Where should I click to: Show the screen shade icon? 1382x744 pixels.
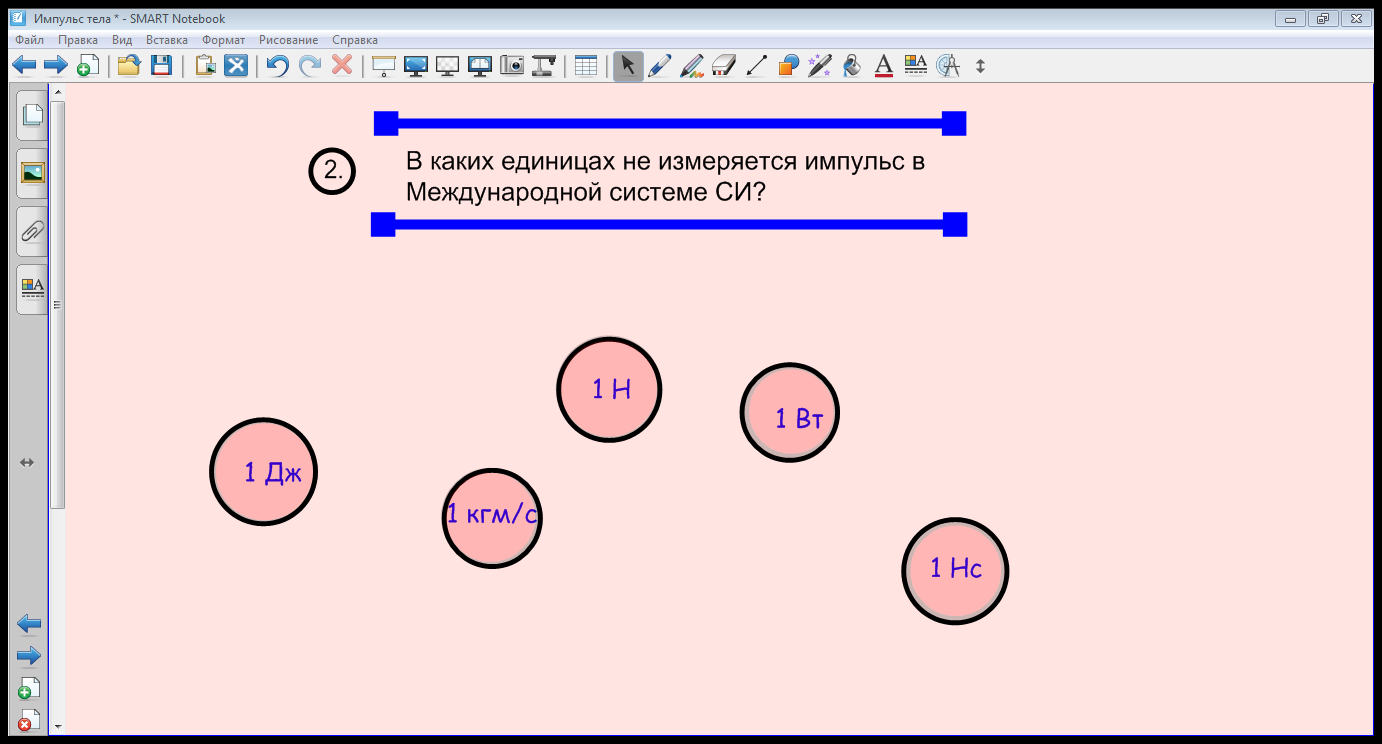pyautogui.click(x=384, y=66)
